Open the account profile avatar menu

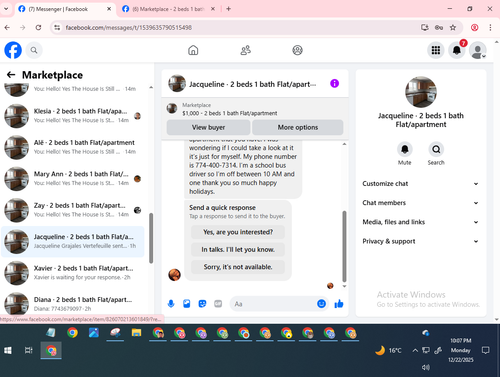pyautogui.click(x=478, y=50)
